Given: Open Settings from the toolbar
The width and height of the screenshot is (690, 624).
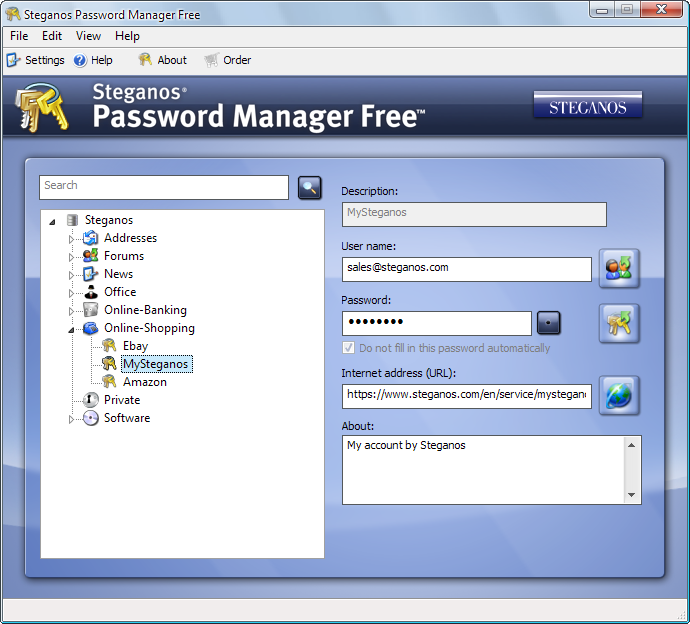Looking at the screenshot, I should (36, 60).
